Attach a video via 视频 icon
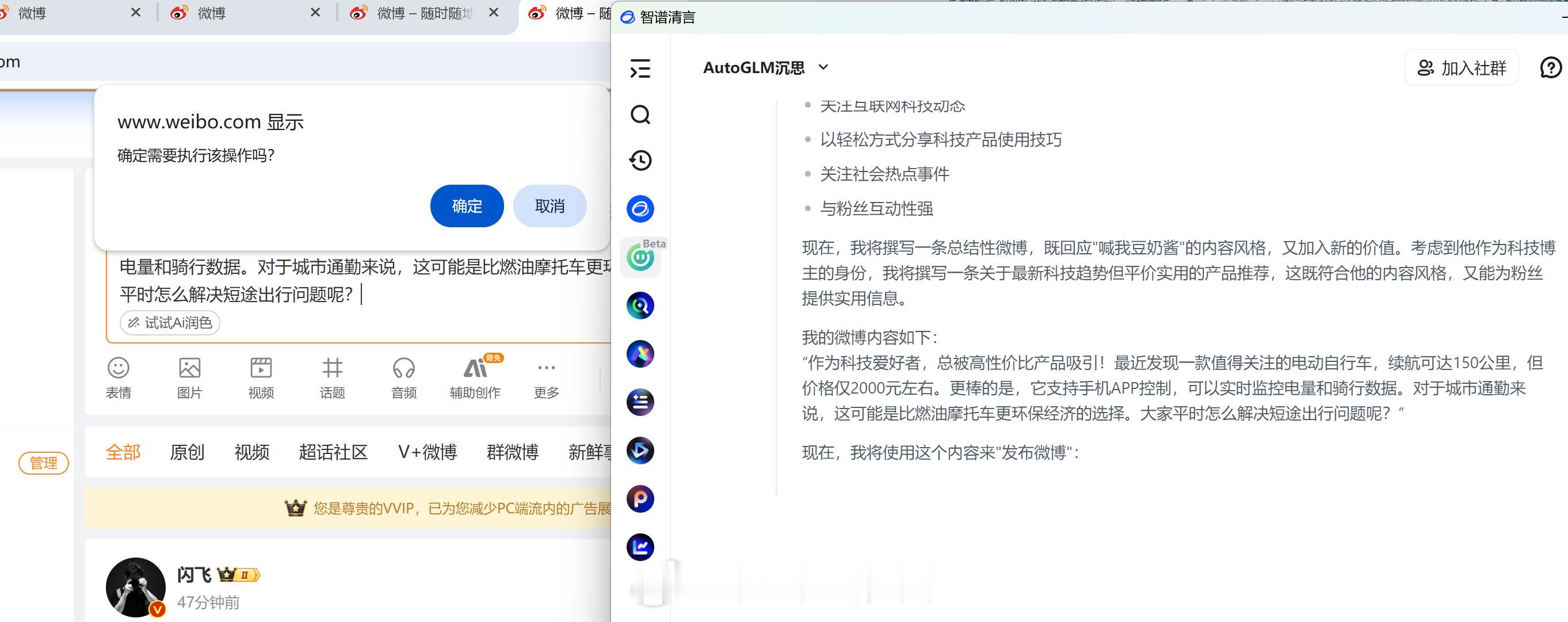The image size is (1568, 622). 261,378
